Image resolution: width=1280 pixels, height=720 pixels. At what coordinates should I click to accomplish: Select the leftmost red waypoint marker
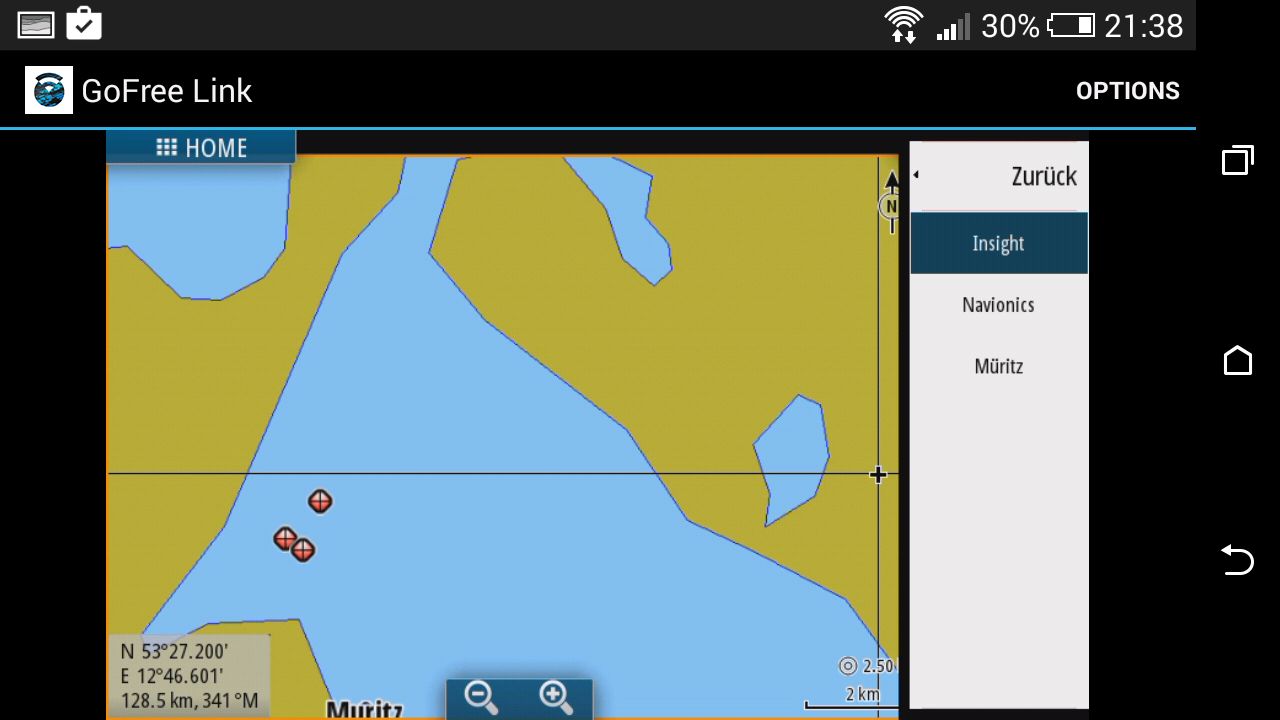click(285, 539)
